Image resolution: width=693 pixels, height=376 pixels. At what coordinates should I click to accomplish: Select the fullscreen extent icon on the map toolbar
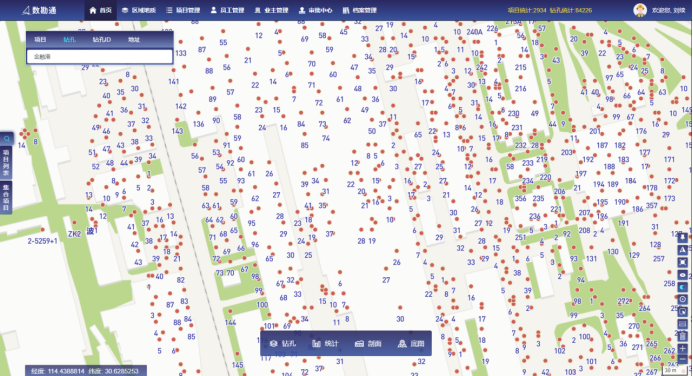point(683,262)
